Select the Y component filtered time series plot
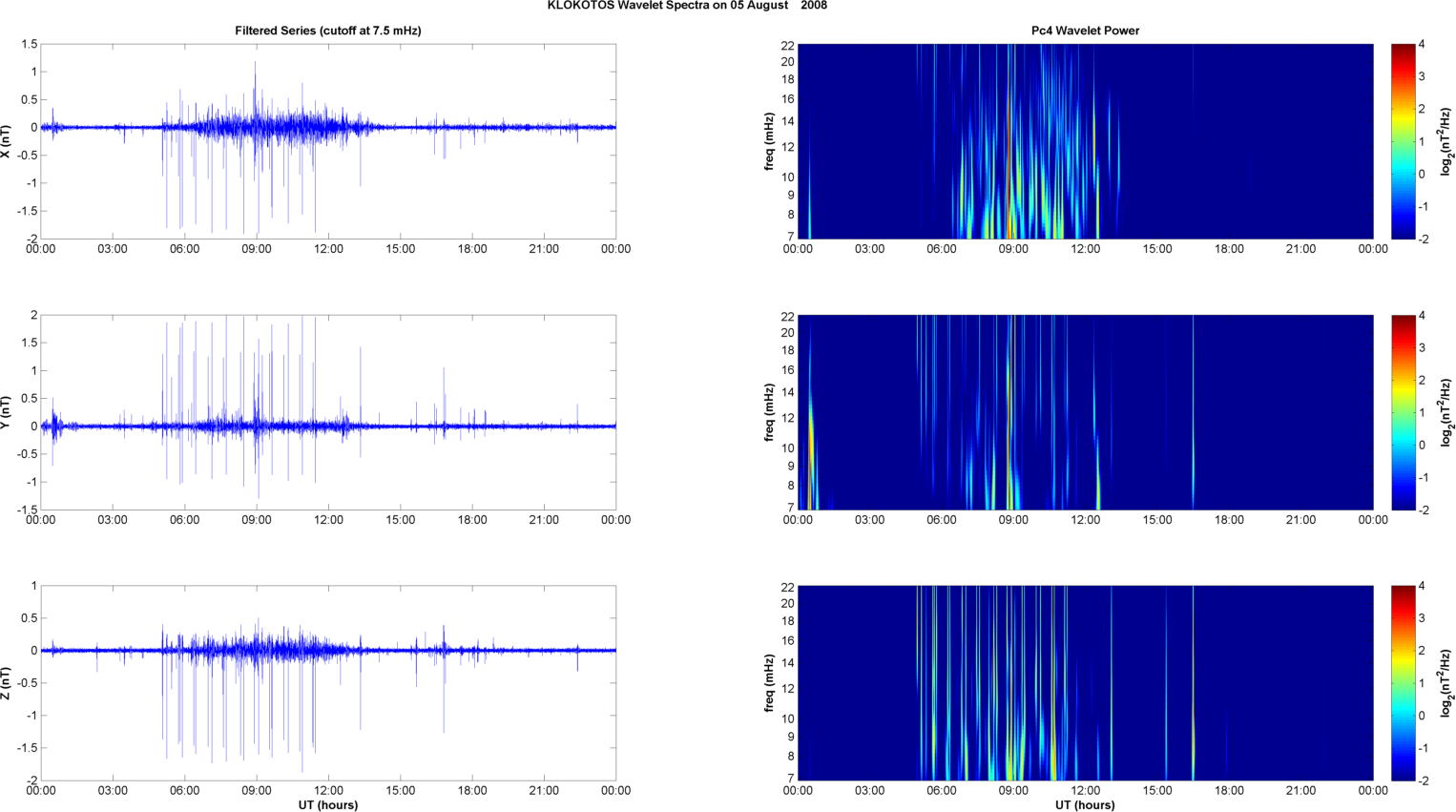The width and height of the screenshot is (1456, 812). tap(327, 412)
